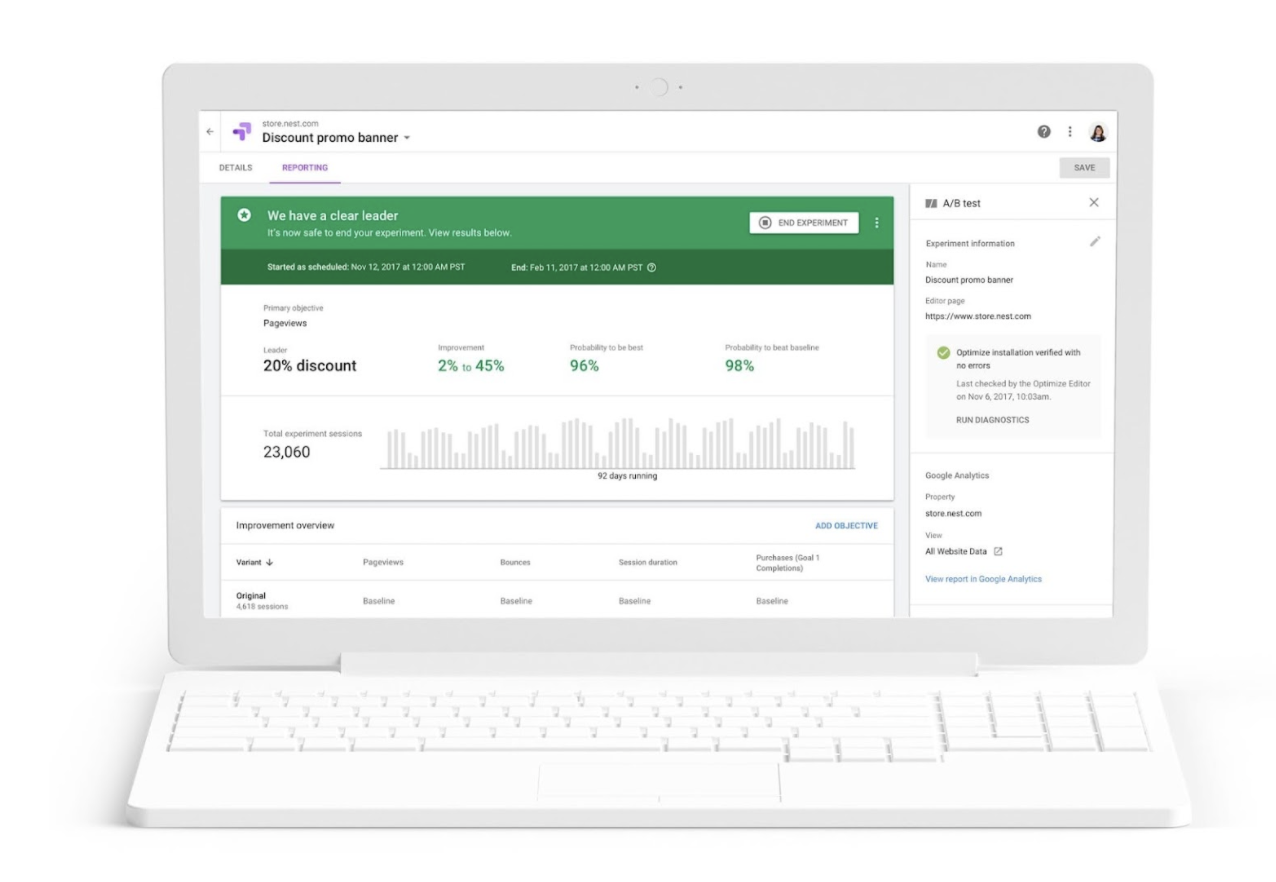Click RUN DIAGNOSTICS
This screenshot has width=1276, height=882.
point(993,420)
